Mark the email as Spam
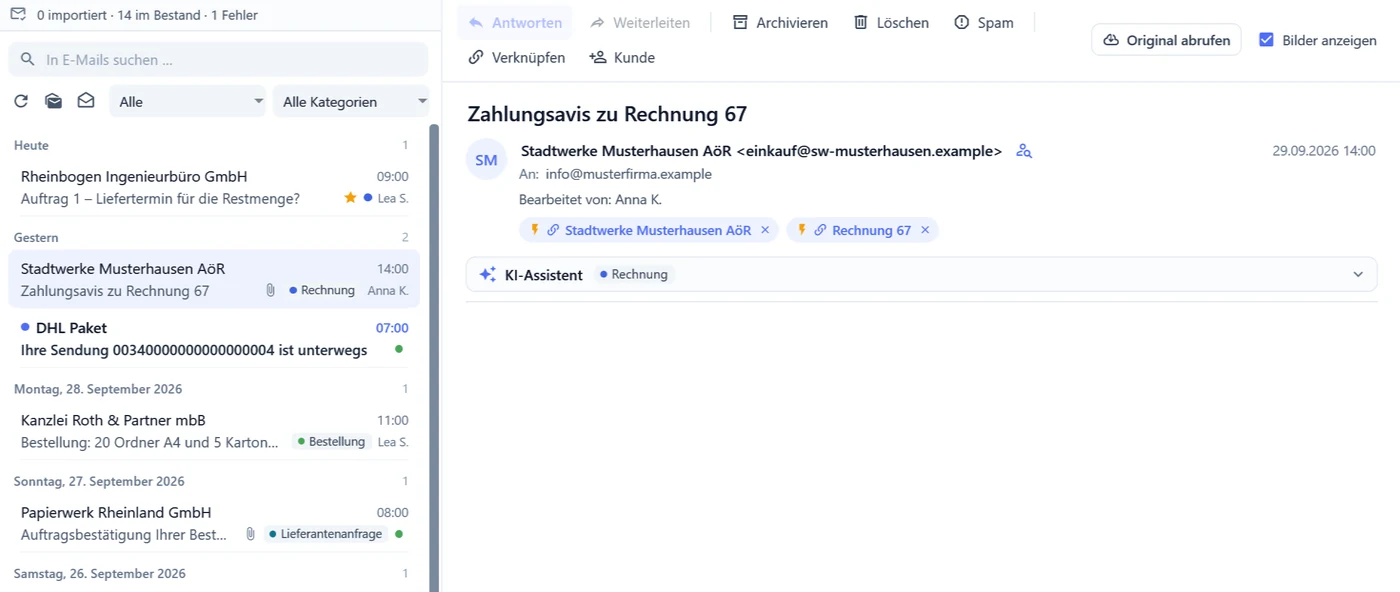Viewport: 1400px width, 592px height. (984, 22)
